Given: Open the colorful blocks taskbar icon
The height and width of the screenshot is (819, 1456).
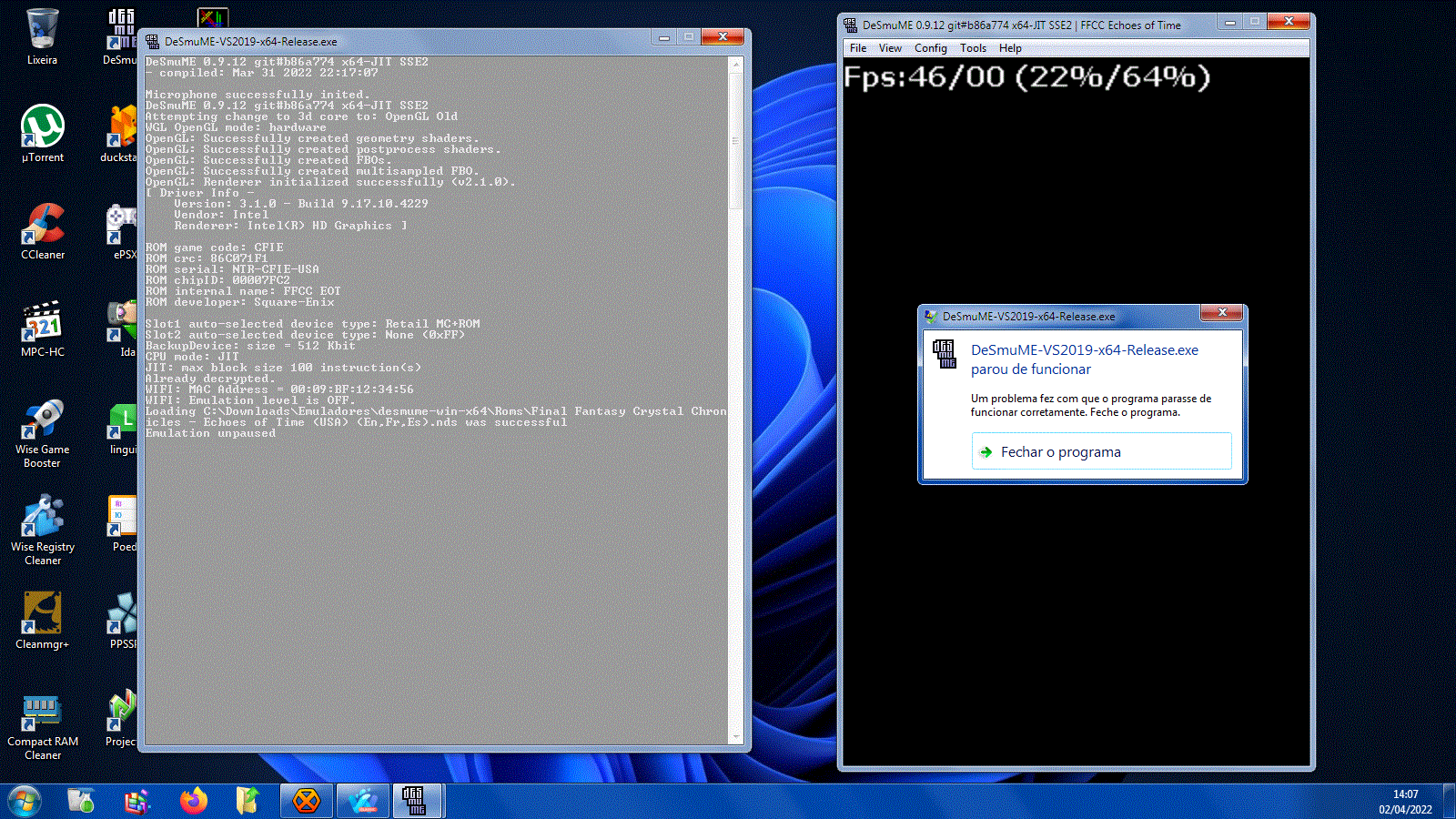Looking at the screenshot, I should pyautogui.click(x=136, y=801).
